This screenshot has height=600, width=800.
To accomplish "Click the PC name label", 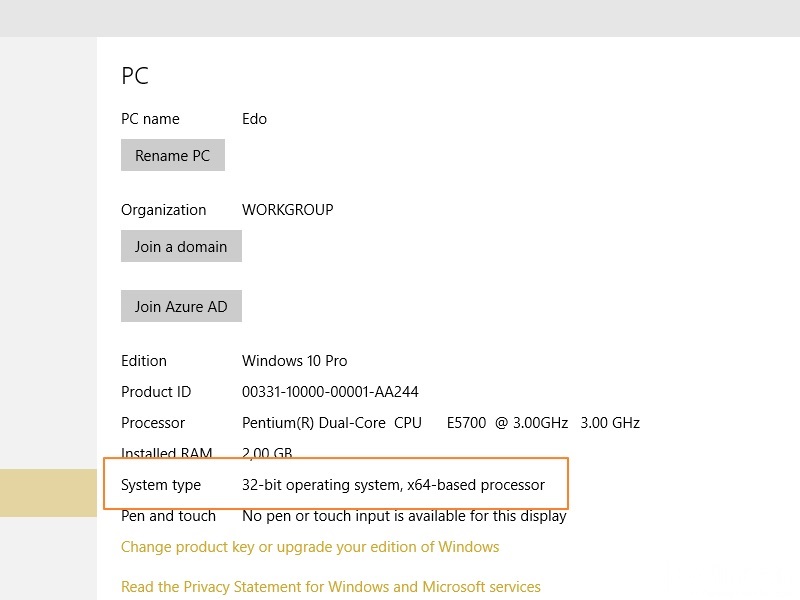I will 150,119.
